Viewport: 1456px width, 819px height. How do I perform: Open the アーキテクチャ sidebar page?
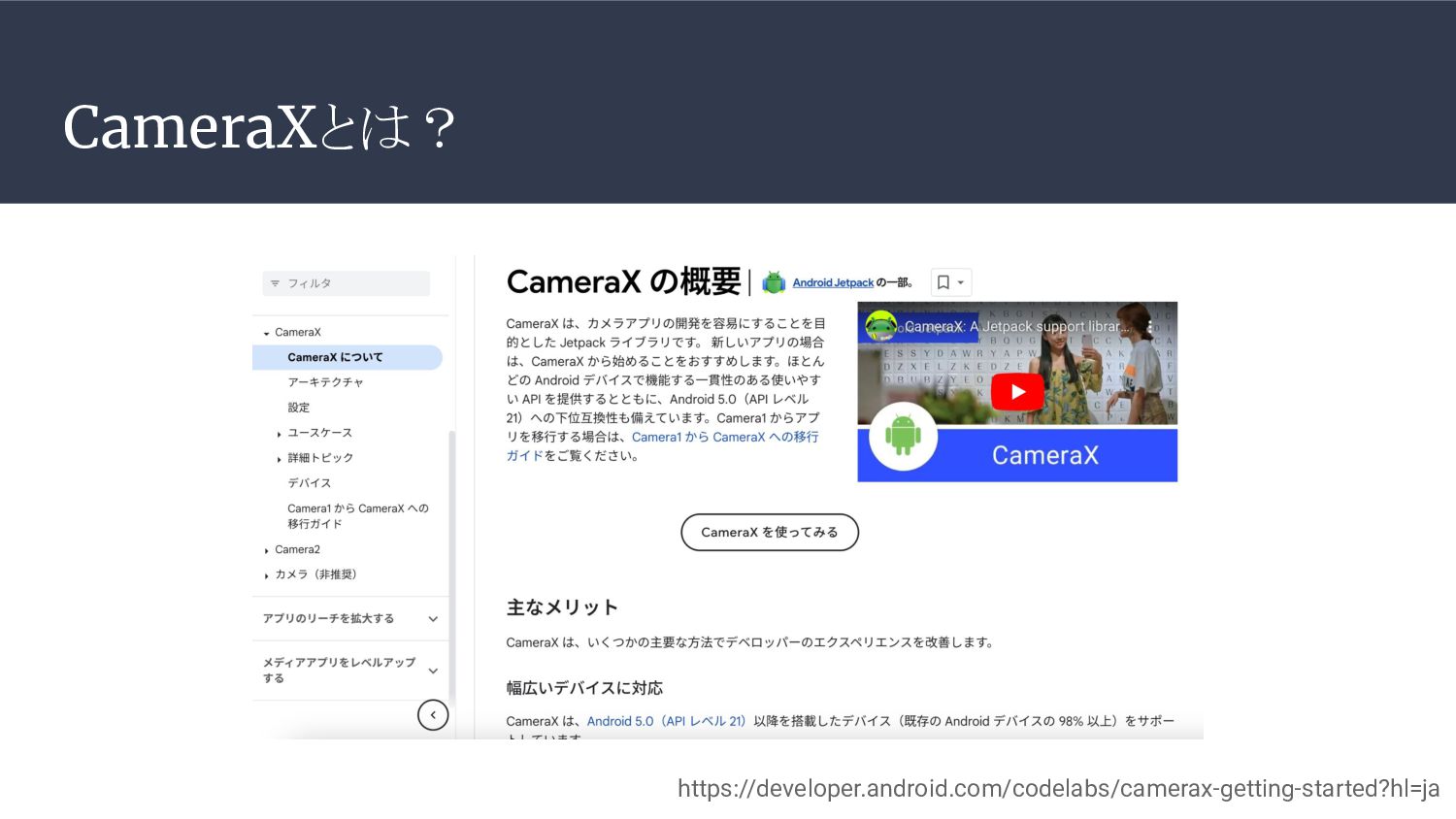pyautogui.click(x=325, y=382)
